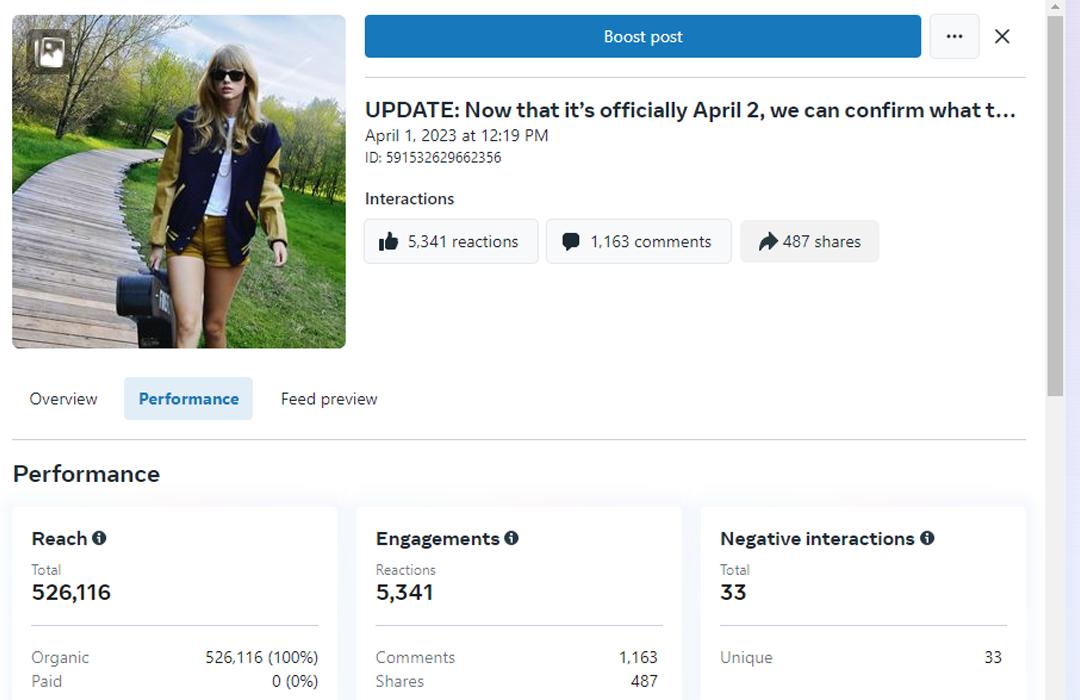
Task: Click the Boost post button
Action: (x=642, y=37)
